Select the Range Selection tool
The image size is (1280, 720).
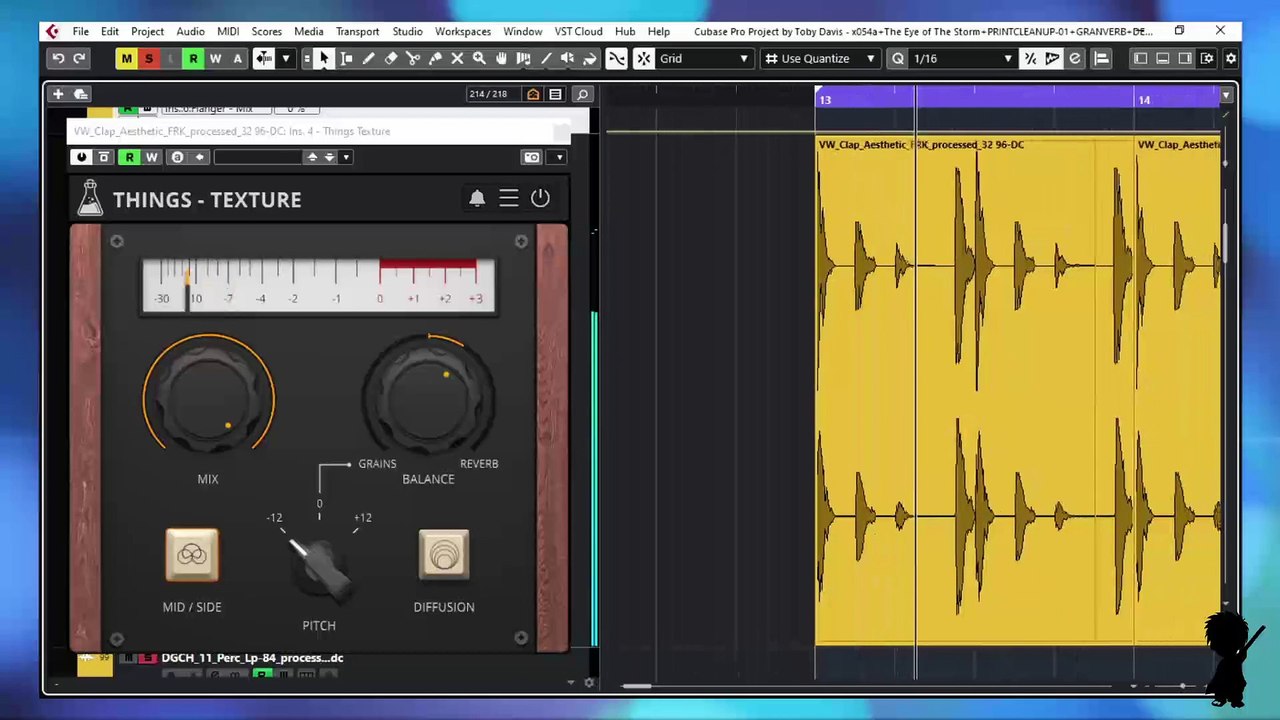[346, 59]
